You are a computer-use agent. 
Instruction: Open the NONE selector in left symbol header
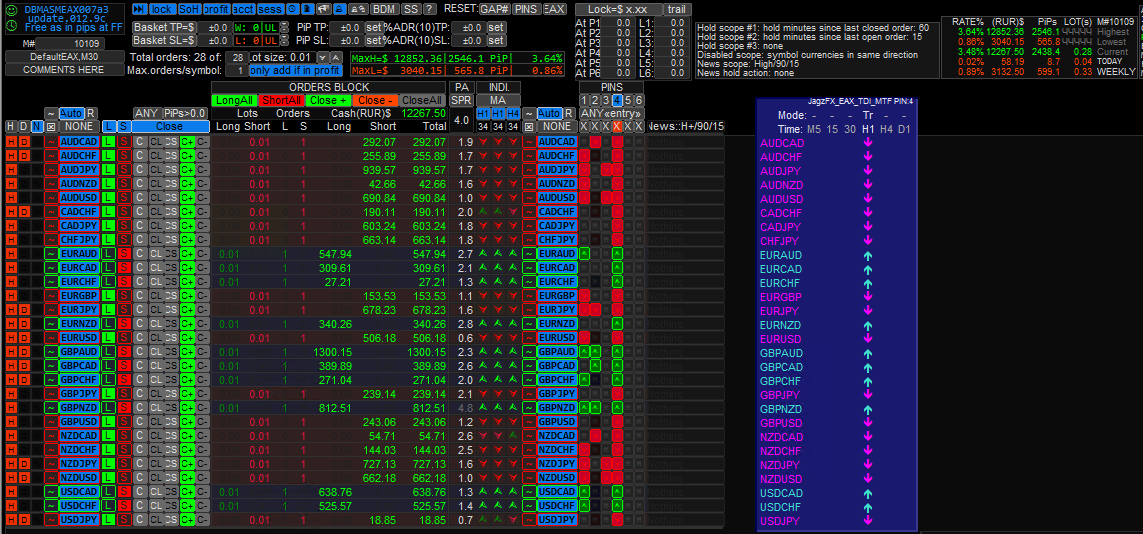(x=79, y=126)
